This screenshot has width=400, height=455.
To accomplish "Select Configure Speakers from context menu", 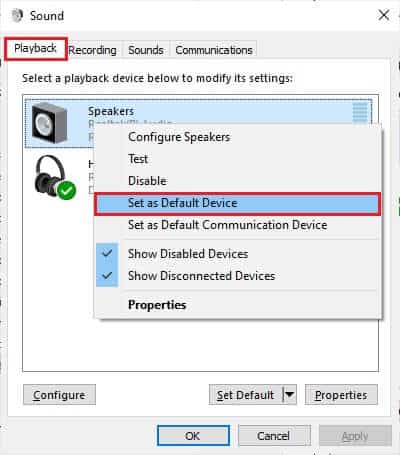I will tap(238, 137).
